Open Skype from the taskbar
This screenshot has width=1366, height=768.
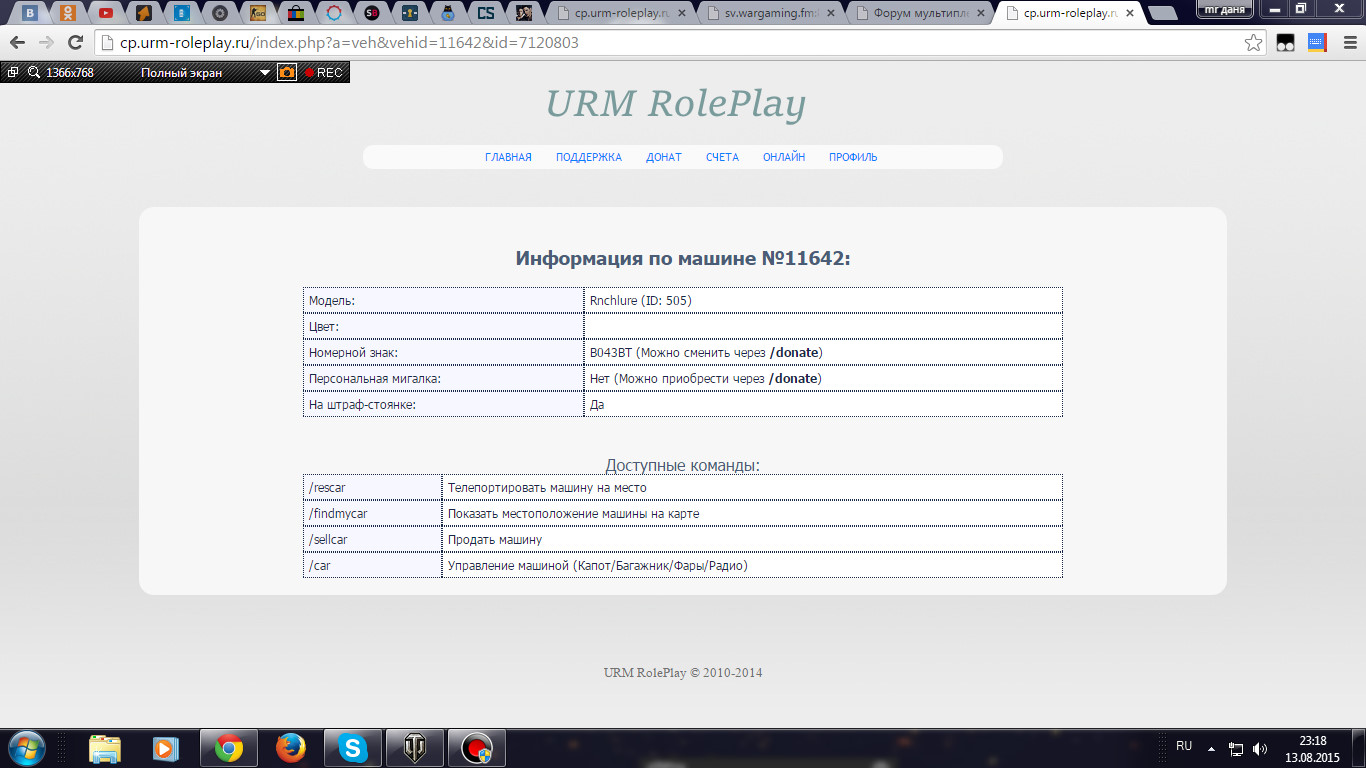click(x=352, y=748)
